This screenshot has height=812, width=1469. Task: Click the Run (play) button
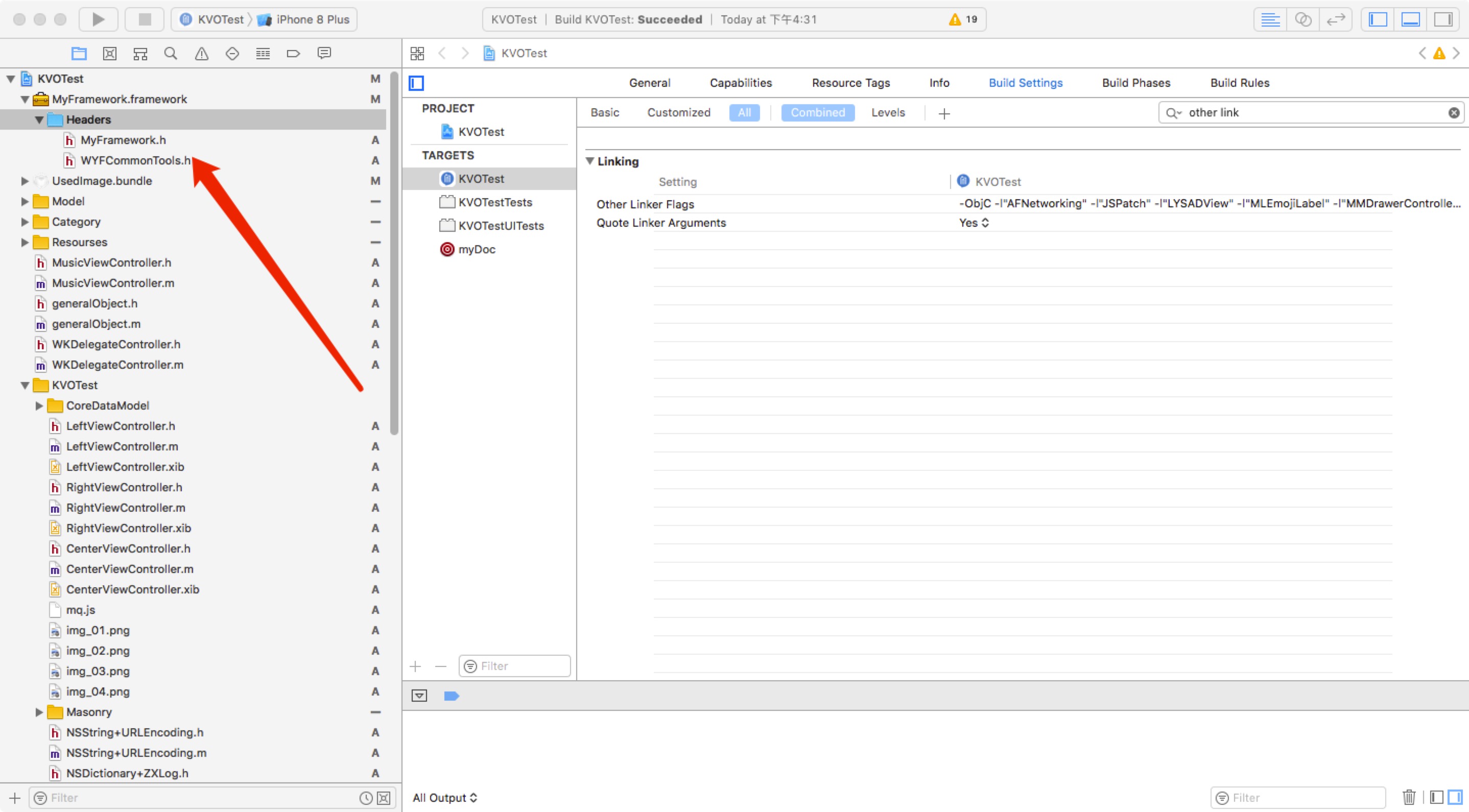pos(98,19)
